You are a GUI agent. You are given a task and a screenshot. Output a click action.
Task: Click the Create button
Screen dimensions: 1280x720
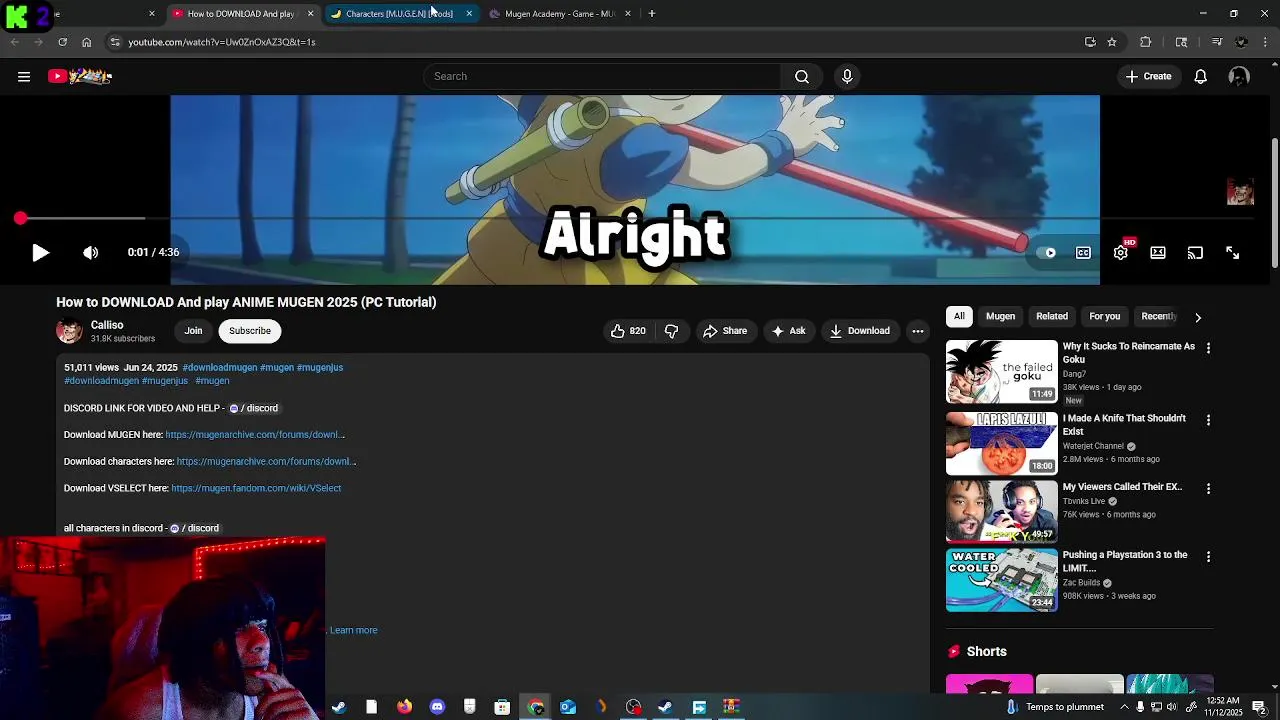(1148, 76)
